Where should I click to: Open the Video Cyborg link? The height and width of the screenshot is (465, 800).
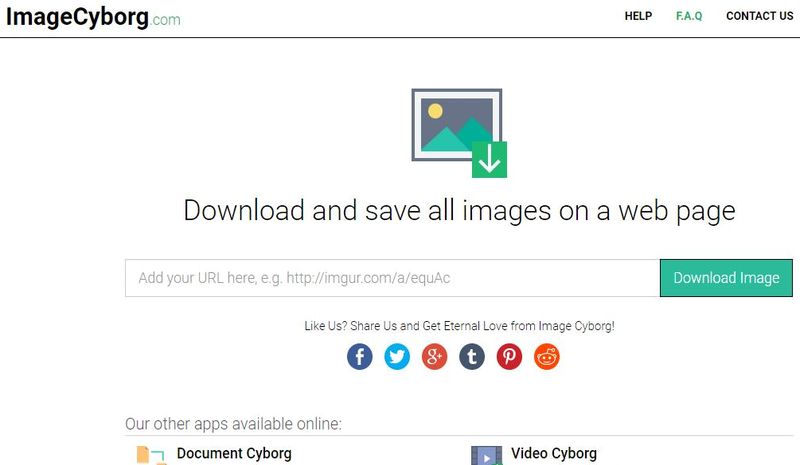point(554,453)
